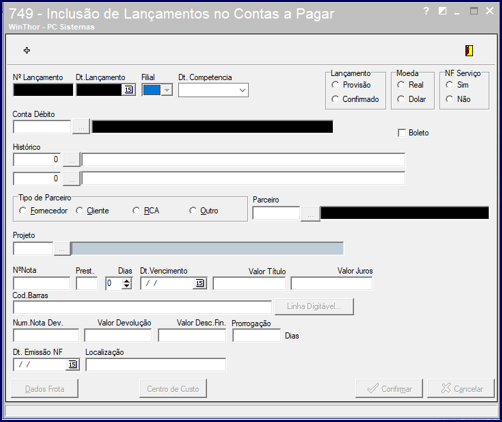Screen dimensions: 502x422
Task: Focus the Localização input field
Action: [x=156, y=365]
